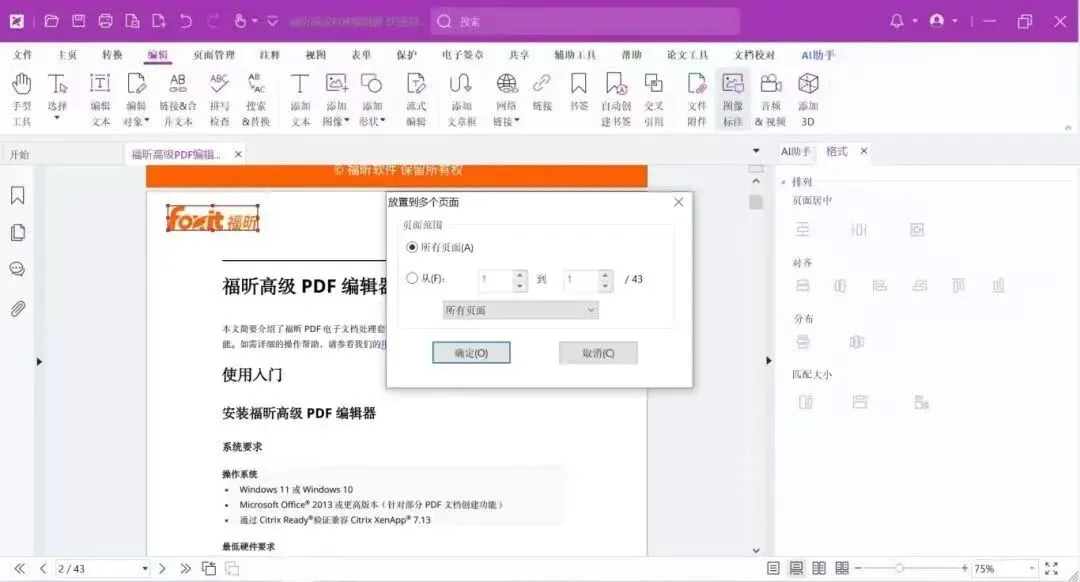Click the Open file folder icon
Screen dimensions: 1080x582
tap(52, 21)
